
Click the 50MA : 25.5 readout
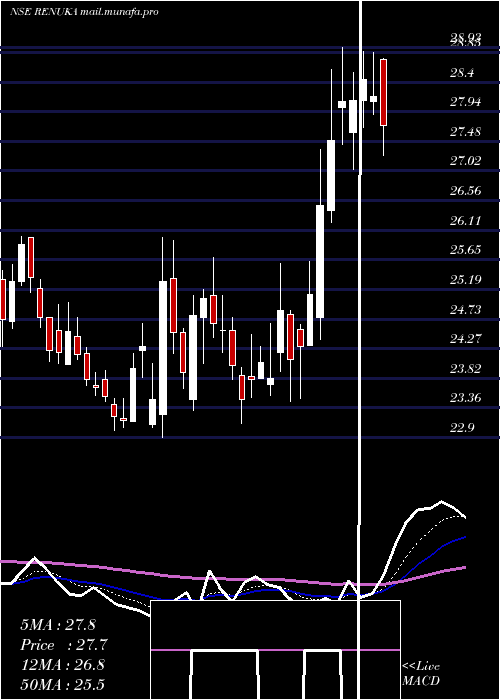62,684
